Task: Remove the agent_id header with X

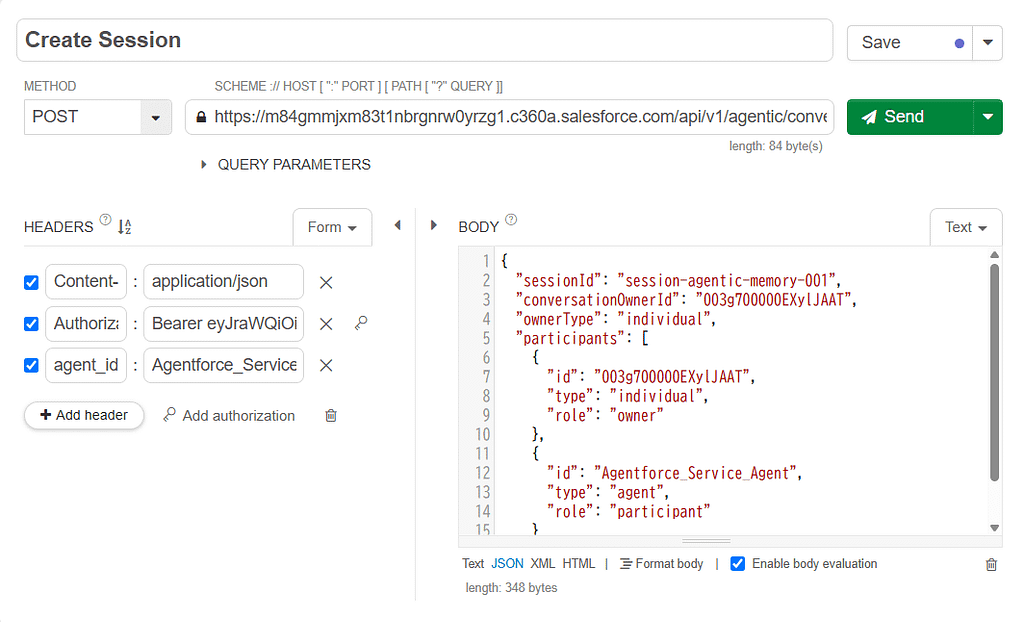Action: click(x=326, y=366)
